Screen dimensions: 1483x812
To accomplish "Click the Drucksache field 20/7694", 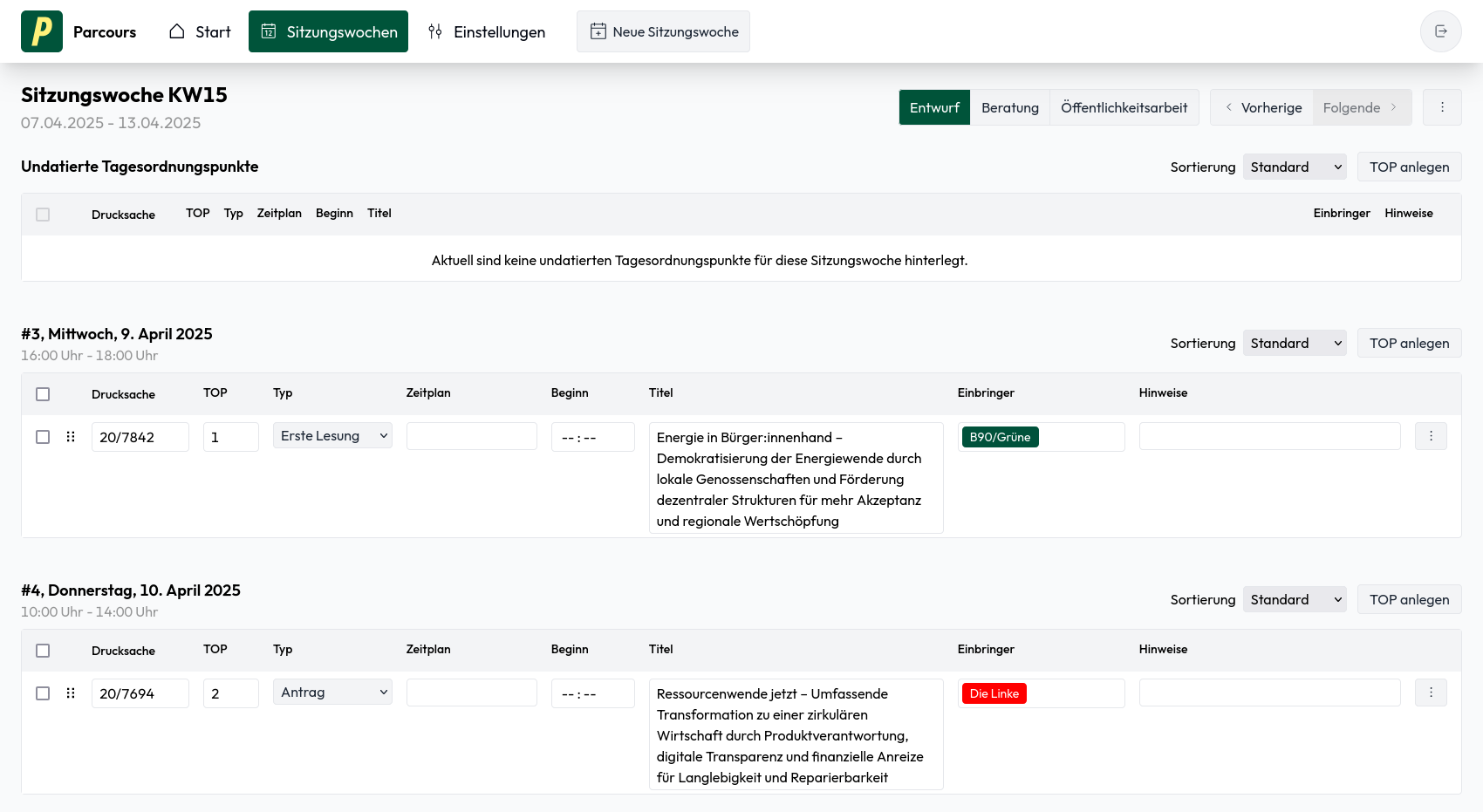I will [x=140, y=693].
